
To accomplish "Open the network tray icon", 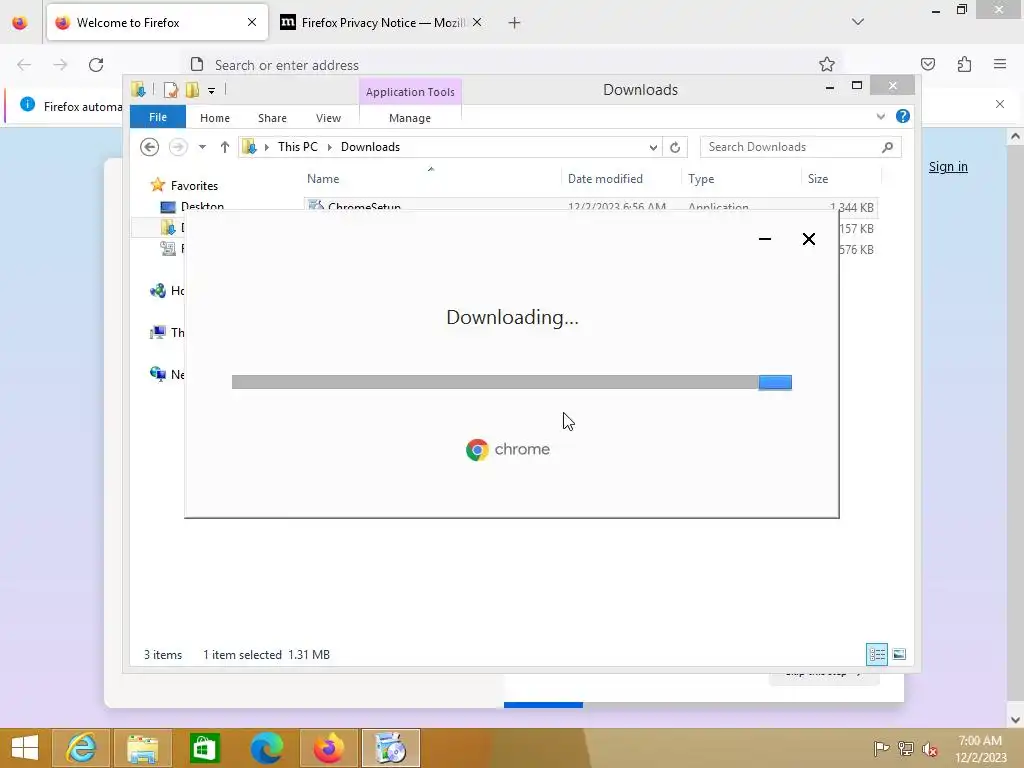I will click(906, 748).
